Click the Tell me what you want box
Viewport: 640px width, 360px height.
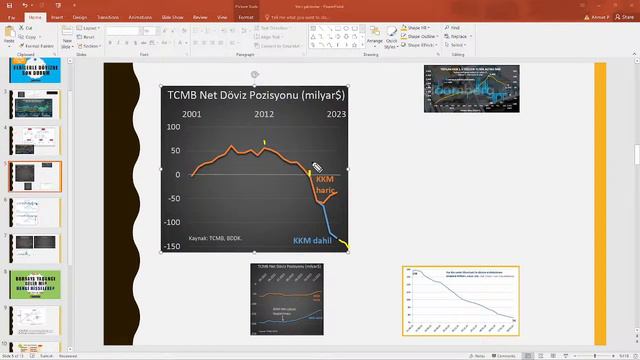298,17
